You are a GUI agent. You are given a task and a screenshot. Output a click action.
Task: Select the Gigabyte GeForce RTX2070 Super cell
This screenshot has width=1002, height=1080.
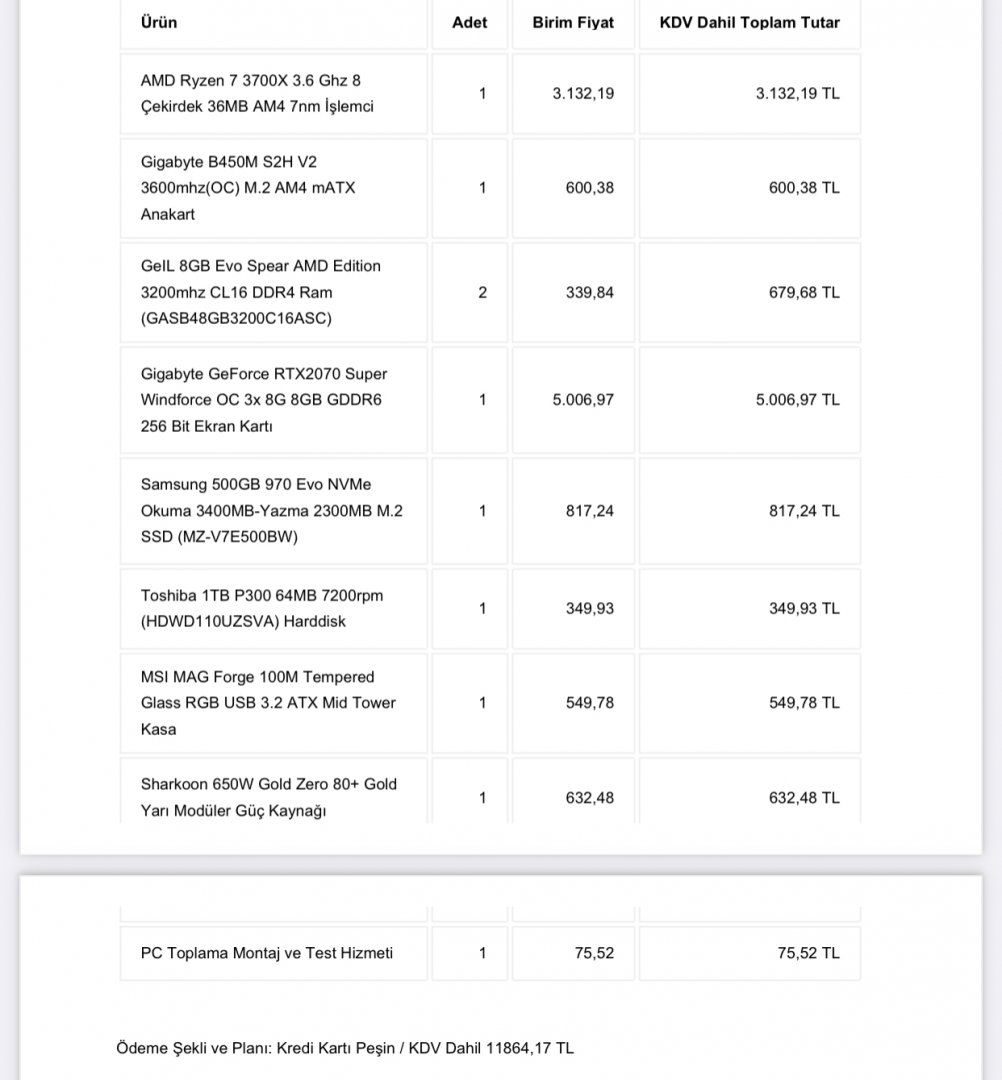(264, 399)
